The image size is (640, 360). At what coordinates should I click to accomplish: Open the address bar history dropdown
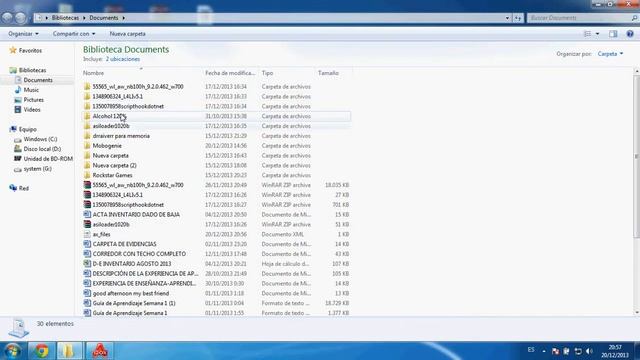tap(507, 18)
